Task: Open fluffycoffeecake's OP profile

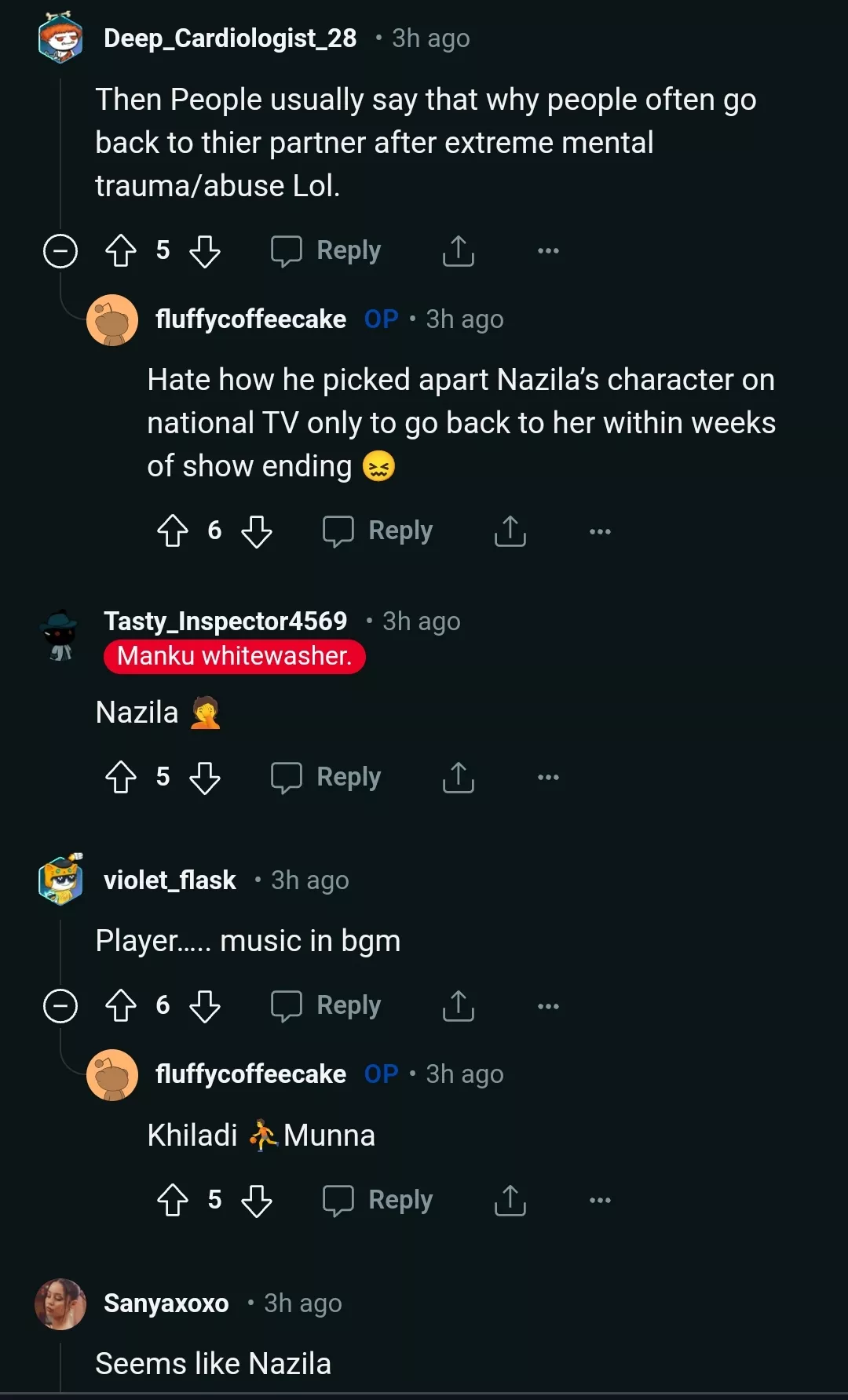Action: point(250,319)
